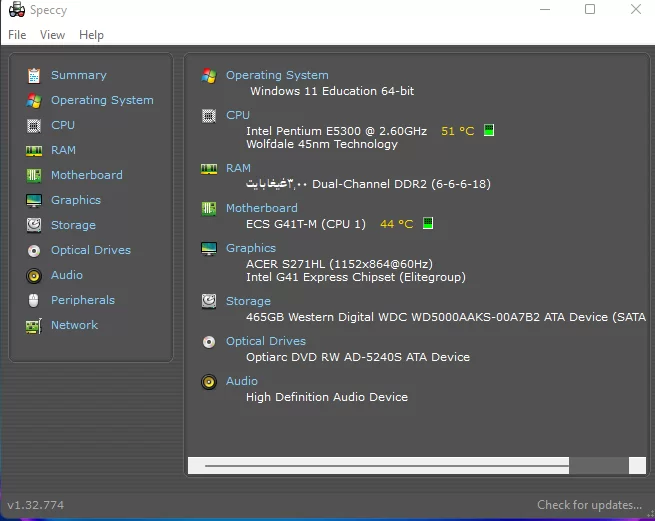This screenshot has width=655, height=521.
Task: Click the Windows flag icon in summary panel
Action: point(209,76)
